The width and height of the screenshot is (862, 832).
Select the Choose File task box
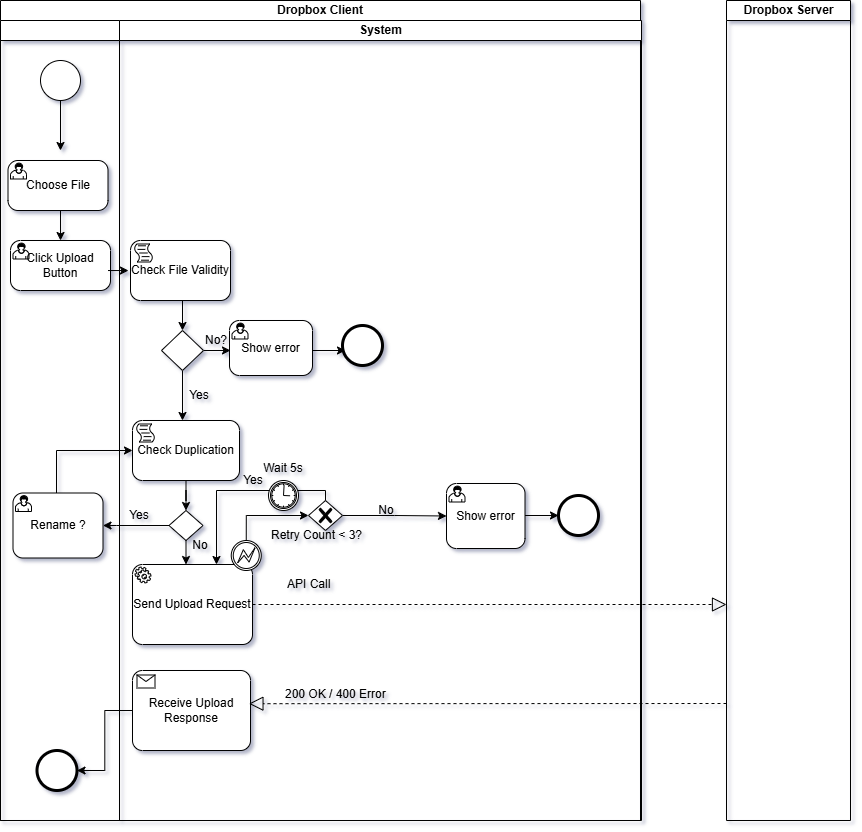(58, 185)
